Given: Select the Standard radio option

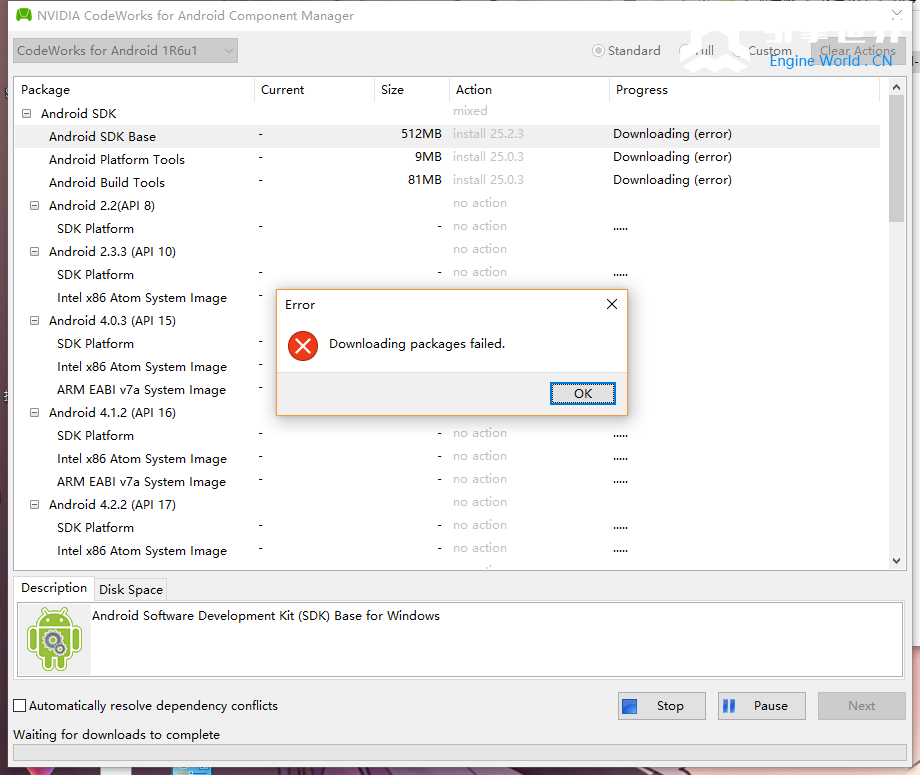Looking at the screenshot, I should [599, 51].
